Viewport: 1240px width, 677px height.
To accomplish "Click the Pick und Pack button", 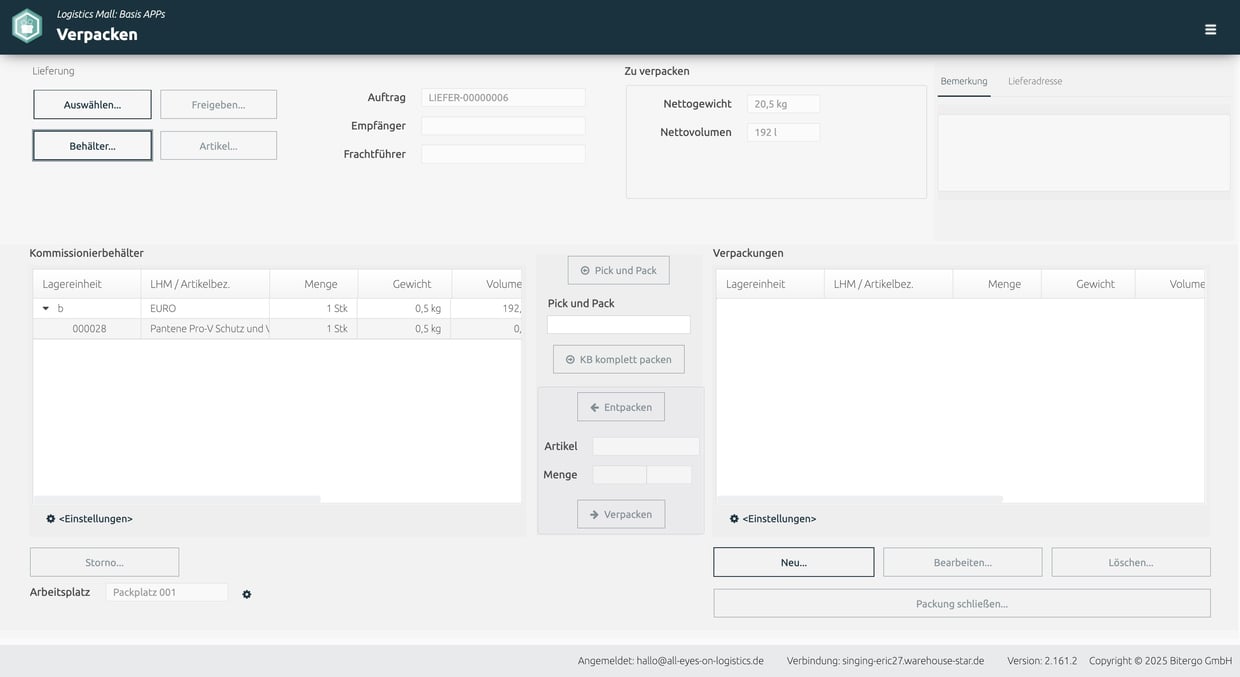I will (x=619, y=270).
